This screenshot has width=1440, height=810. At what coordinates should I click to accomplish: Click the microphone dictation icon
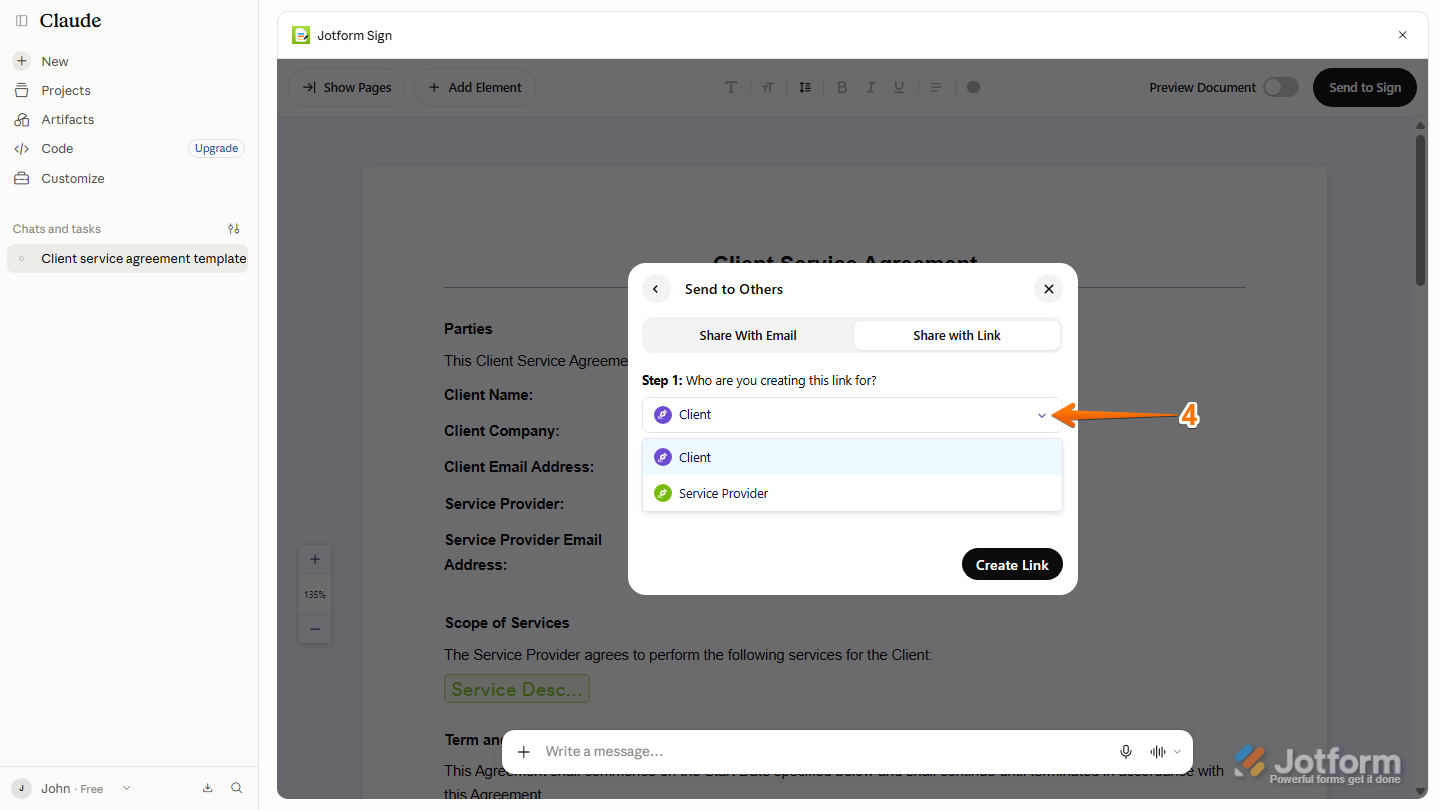pyautogui.click(x=1126, y=752)
